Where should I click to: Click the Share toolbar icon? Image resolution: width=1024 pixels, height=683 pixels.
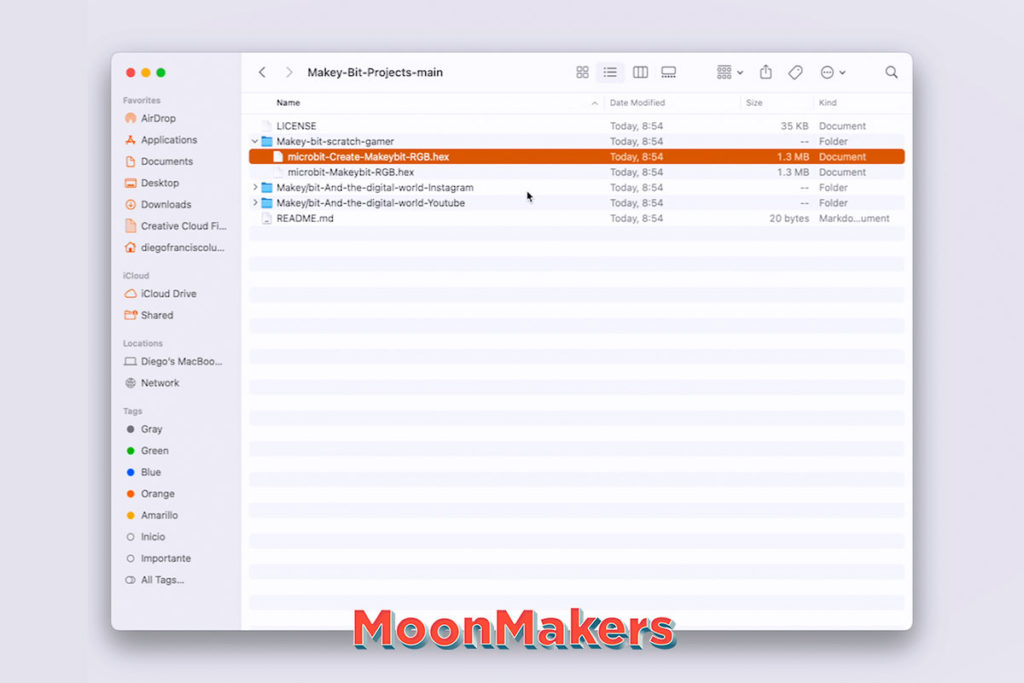(766, 73)
